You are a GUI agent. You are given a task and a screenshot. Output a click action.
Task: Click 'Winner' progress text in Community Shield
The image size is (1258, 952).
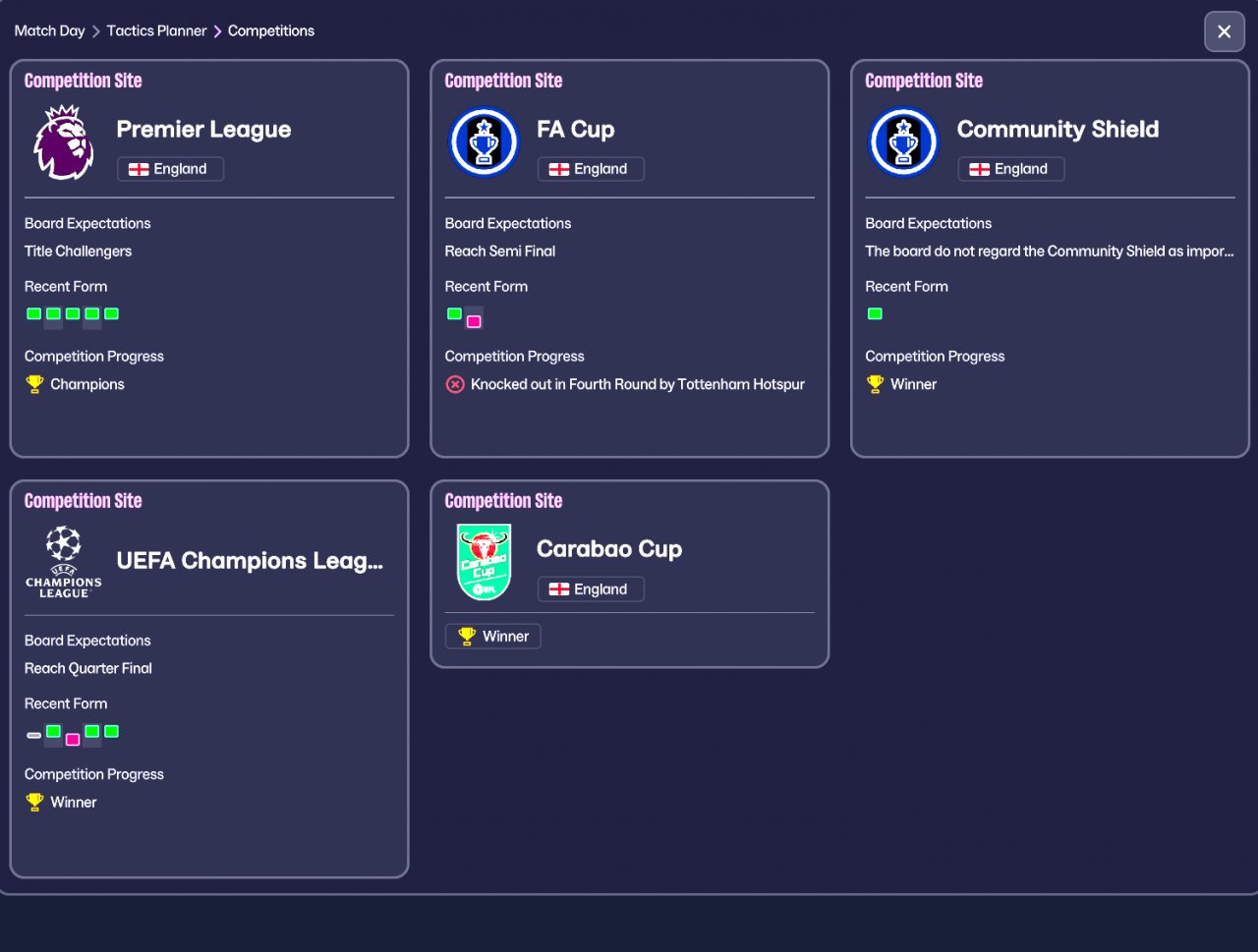pos(914,384)
